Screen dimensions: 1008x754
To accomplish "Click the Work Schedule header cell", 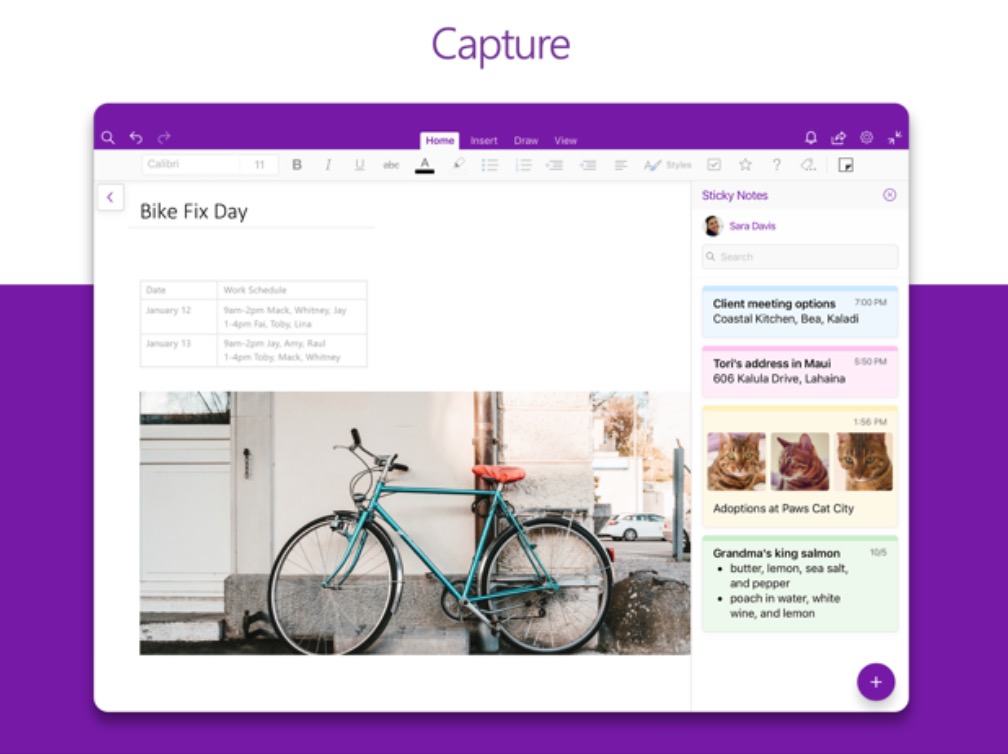I will [292, 290].
